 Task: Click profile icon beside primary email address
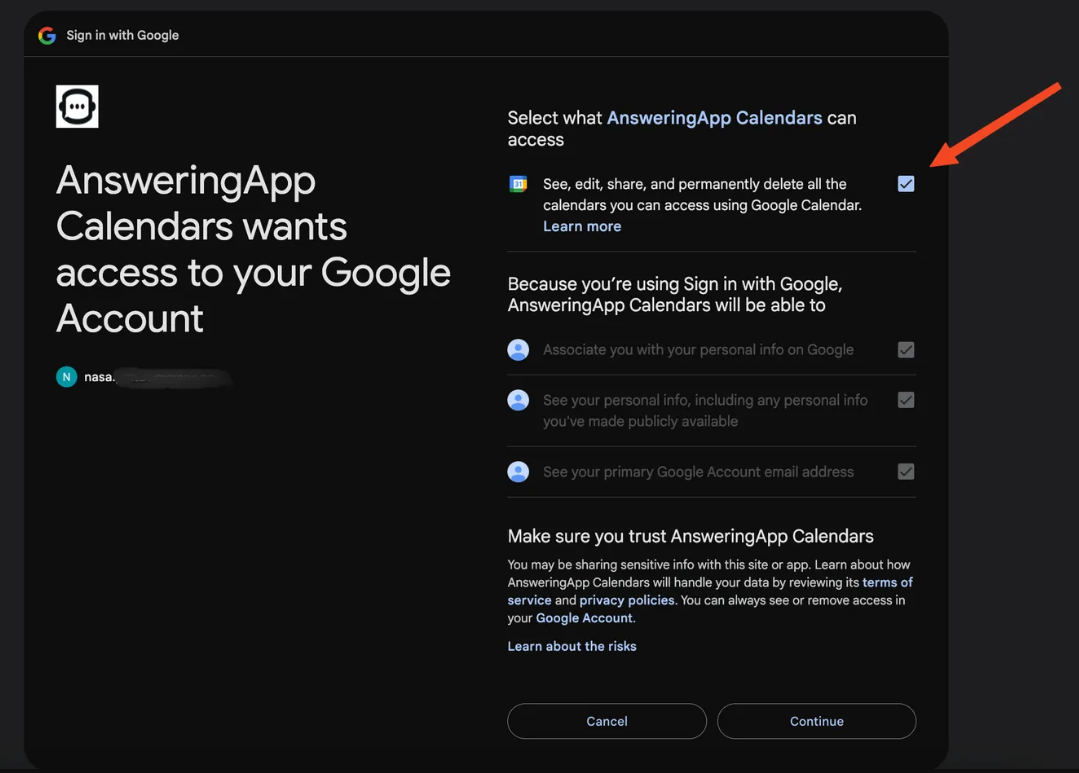pos(518,472)
